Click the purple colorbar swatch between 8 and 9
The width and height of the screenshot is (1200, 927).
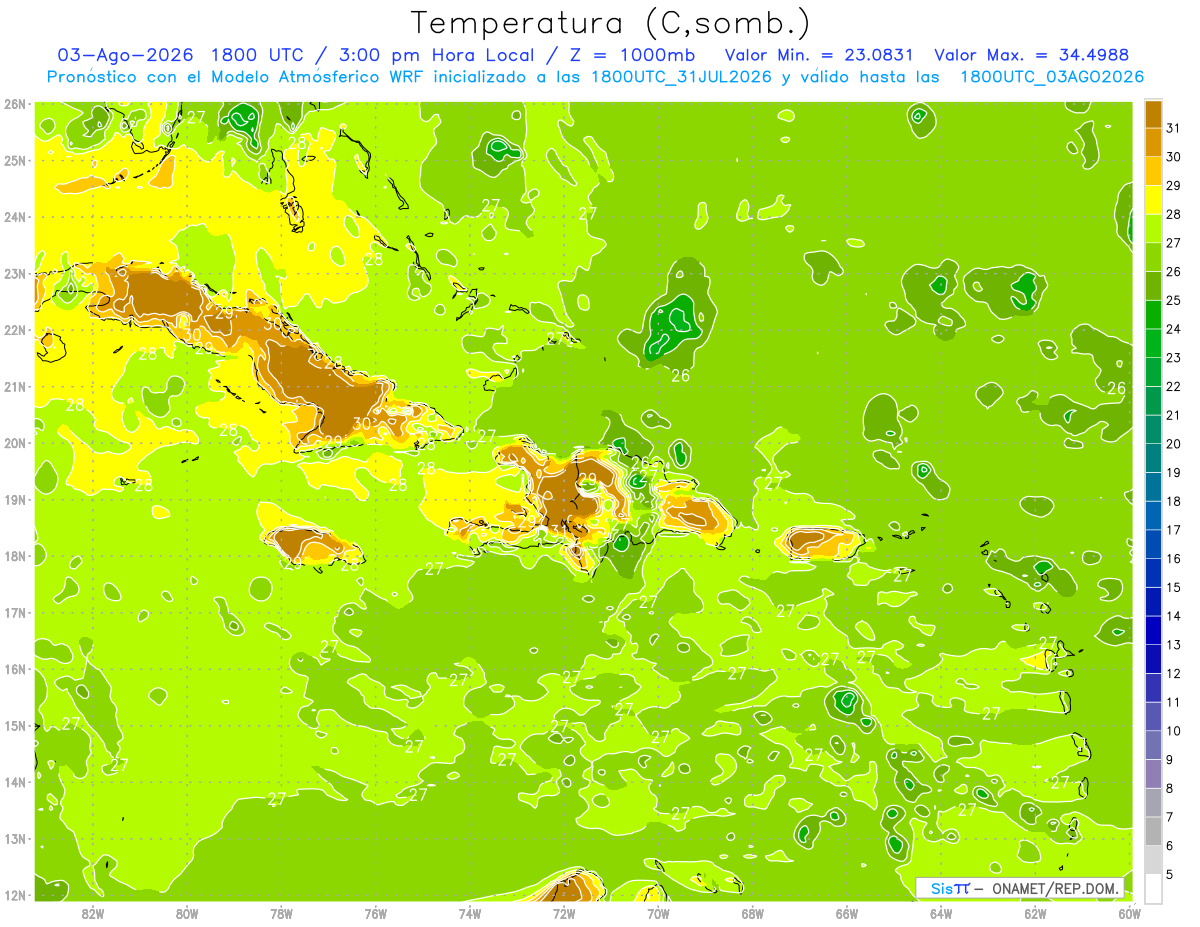coord(1153,774)
